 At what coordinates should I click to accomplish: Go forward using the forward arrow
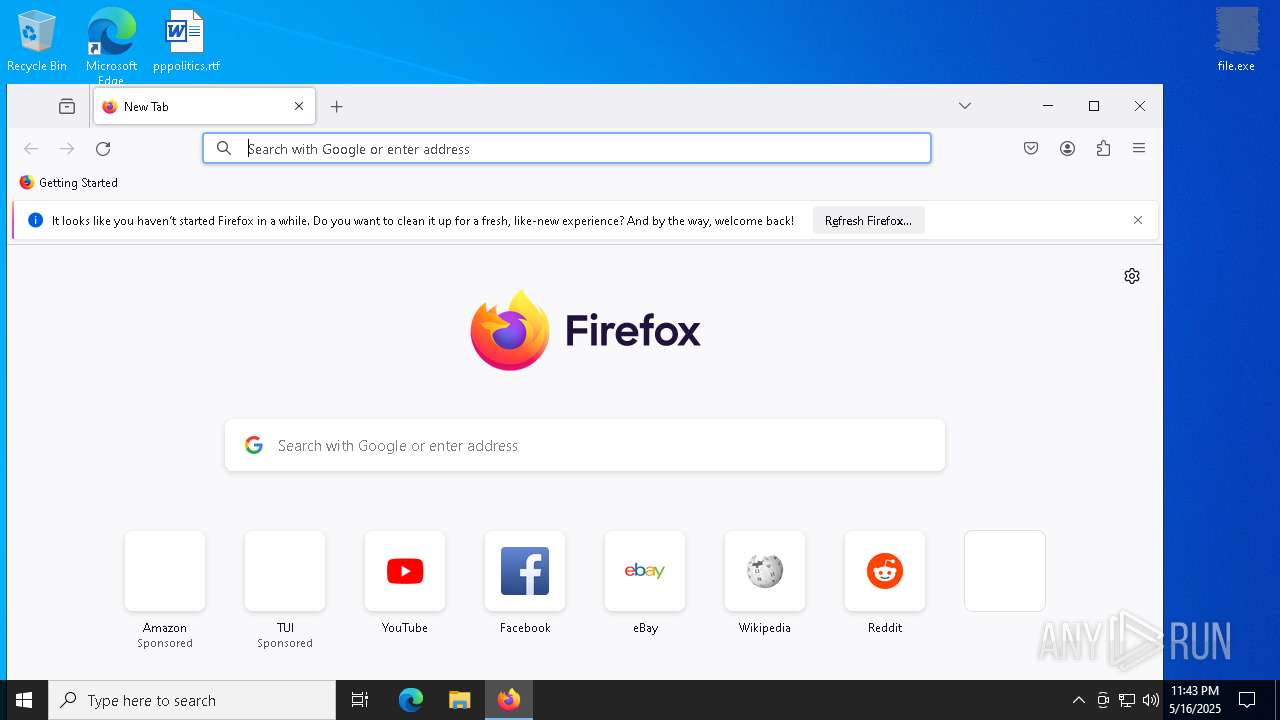tap(67, 148)
